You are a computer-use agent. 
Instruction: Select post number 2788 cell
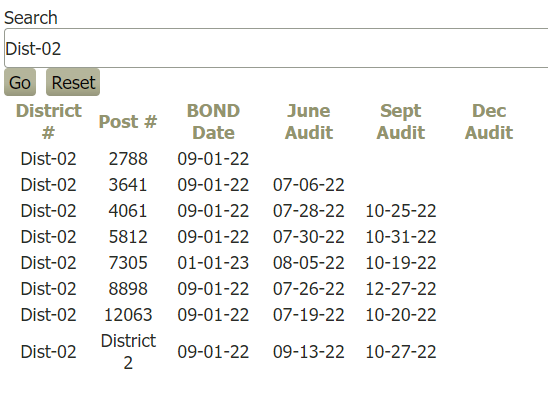(128, 159)
